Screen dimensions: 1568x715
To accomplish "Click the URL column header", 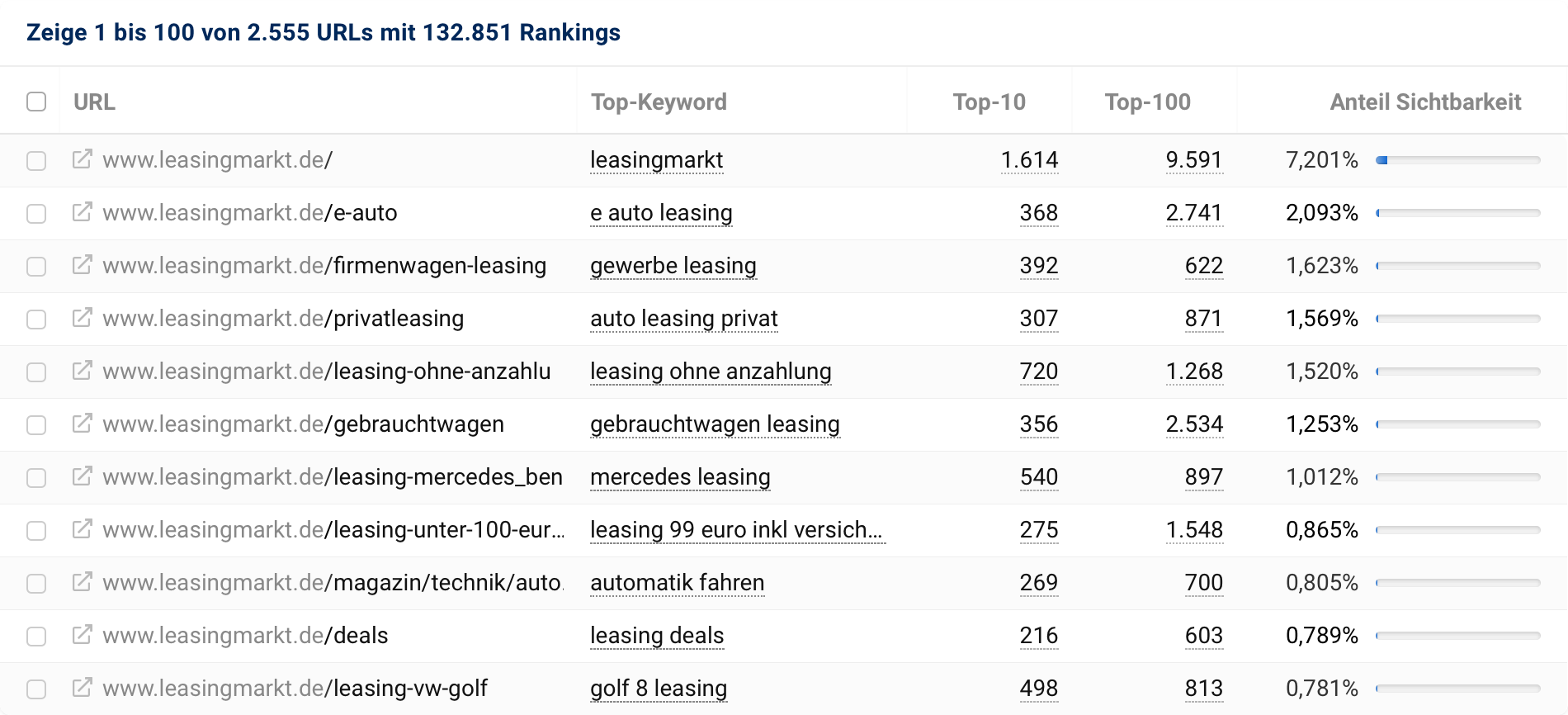I will (94, 102).
